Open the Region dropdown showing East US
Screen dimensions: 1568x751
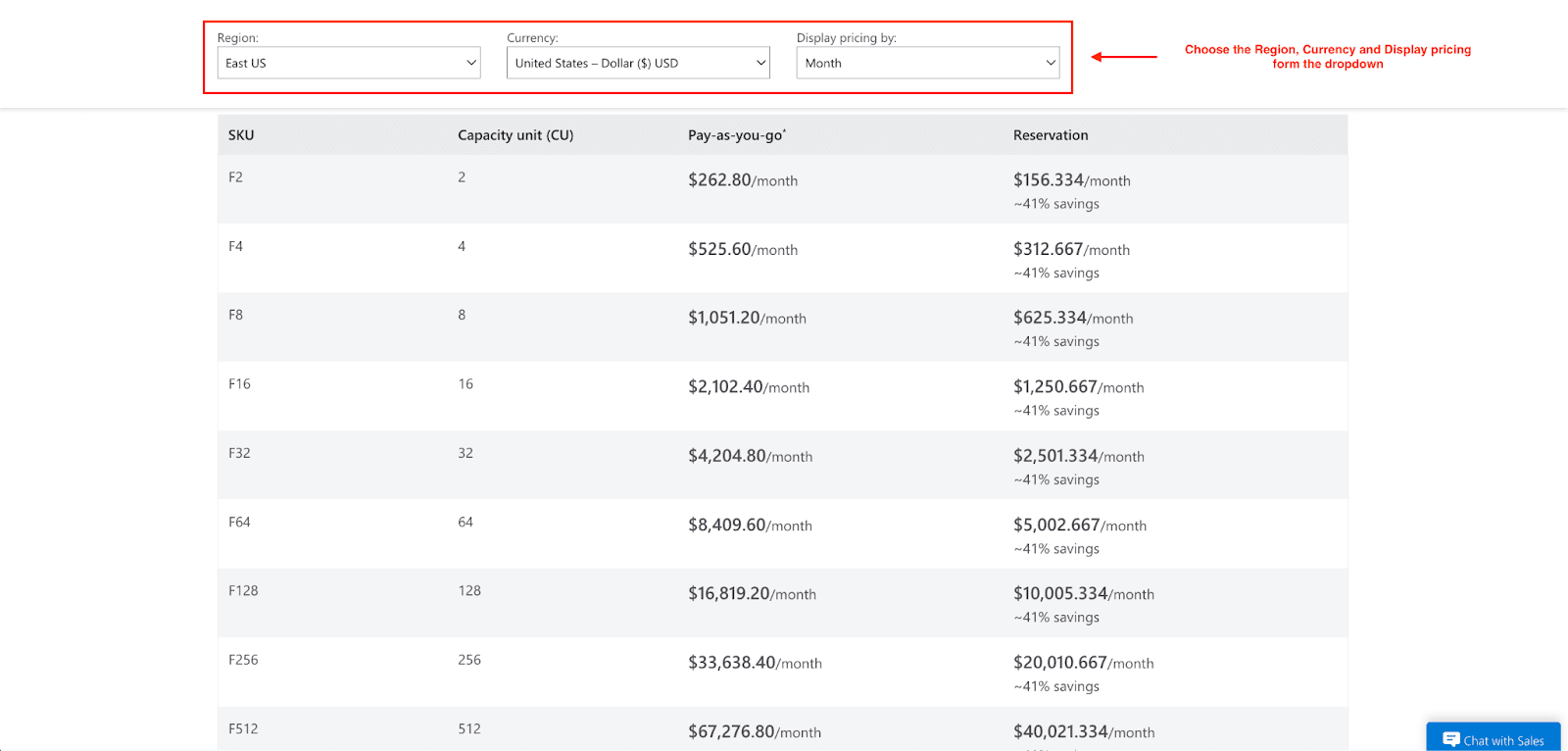[x=348, y=63]
